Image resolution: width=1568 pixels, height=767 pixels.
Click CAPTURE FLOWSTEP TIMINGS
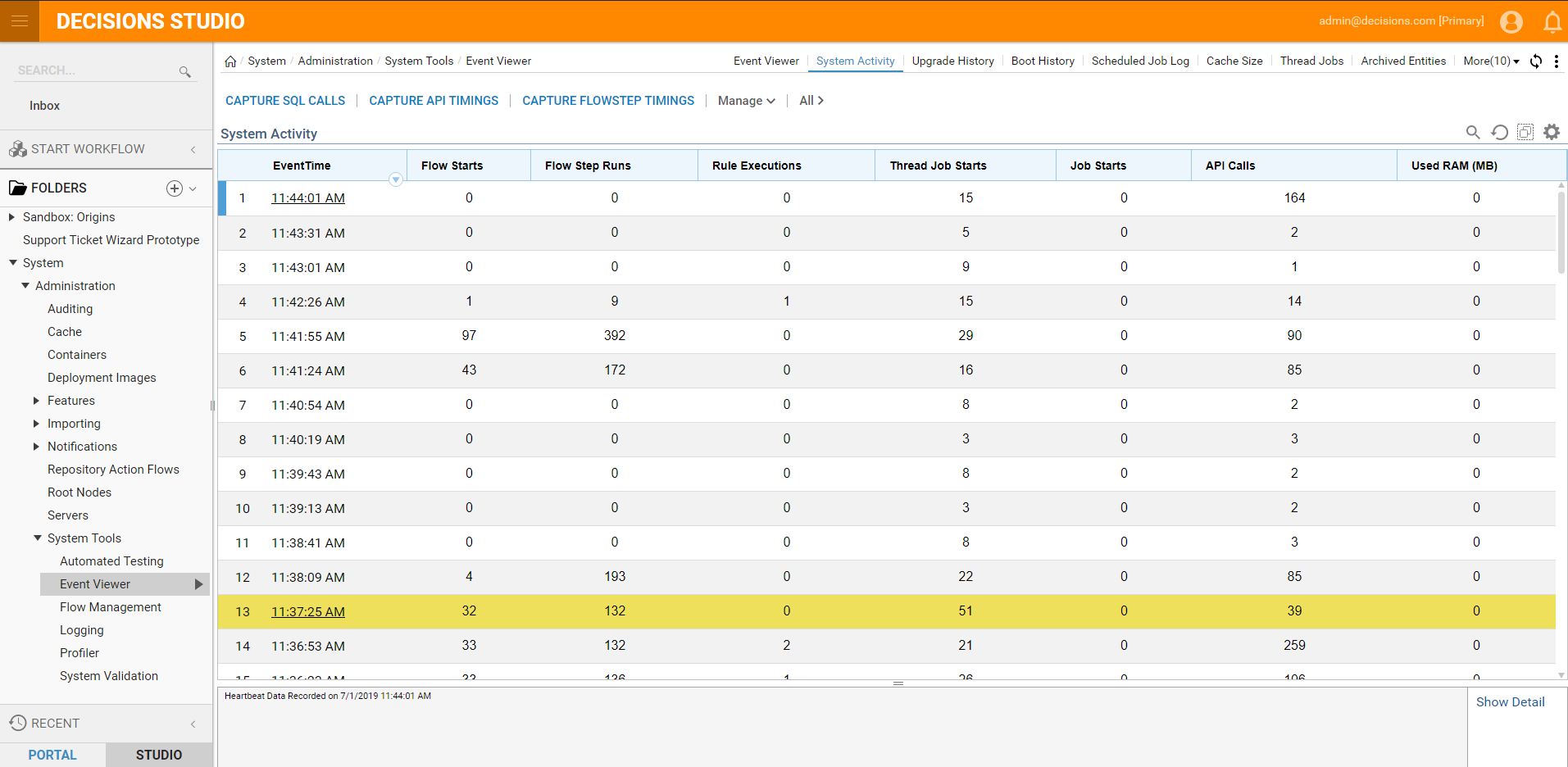point(608,101)
